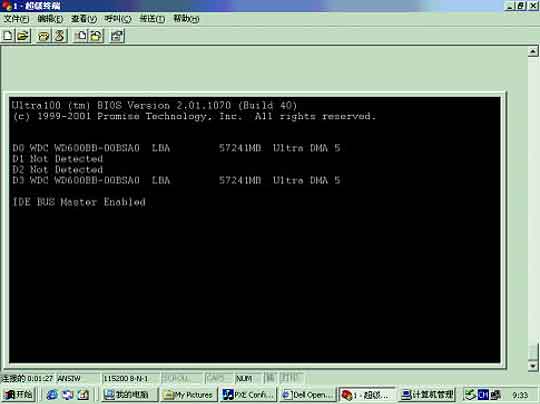Click the Send file toolbar icon
540x404 pixels.
tap(81, 35)
